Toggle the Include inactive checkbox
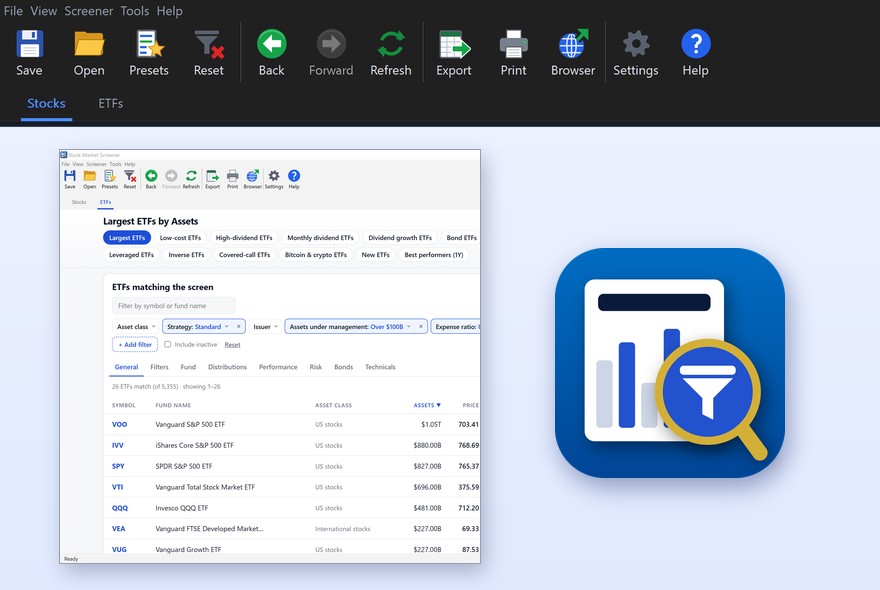 point(167,344)
